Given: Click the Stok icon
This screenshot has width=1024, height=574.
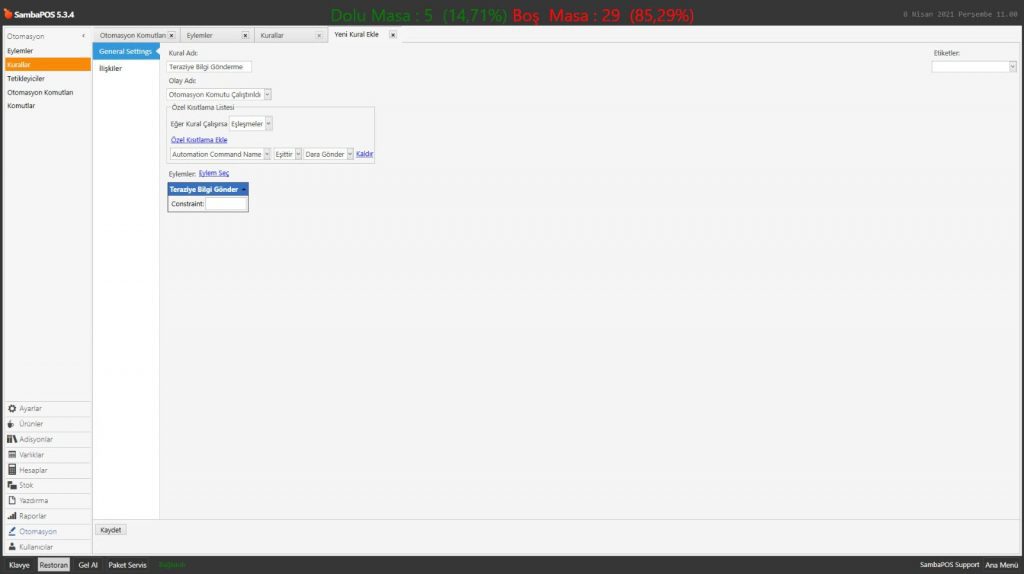Looking at the screenshot, I should [x=12, y=485].
